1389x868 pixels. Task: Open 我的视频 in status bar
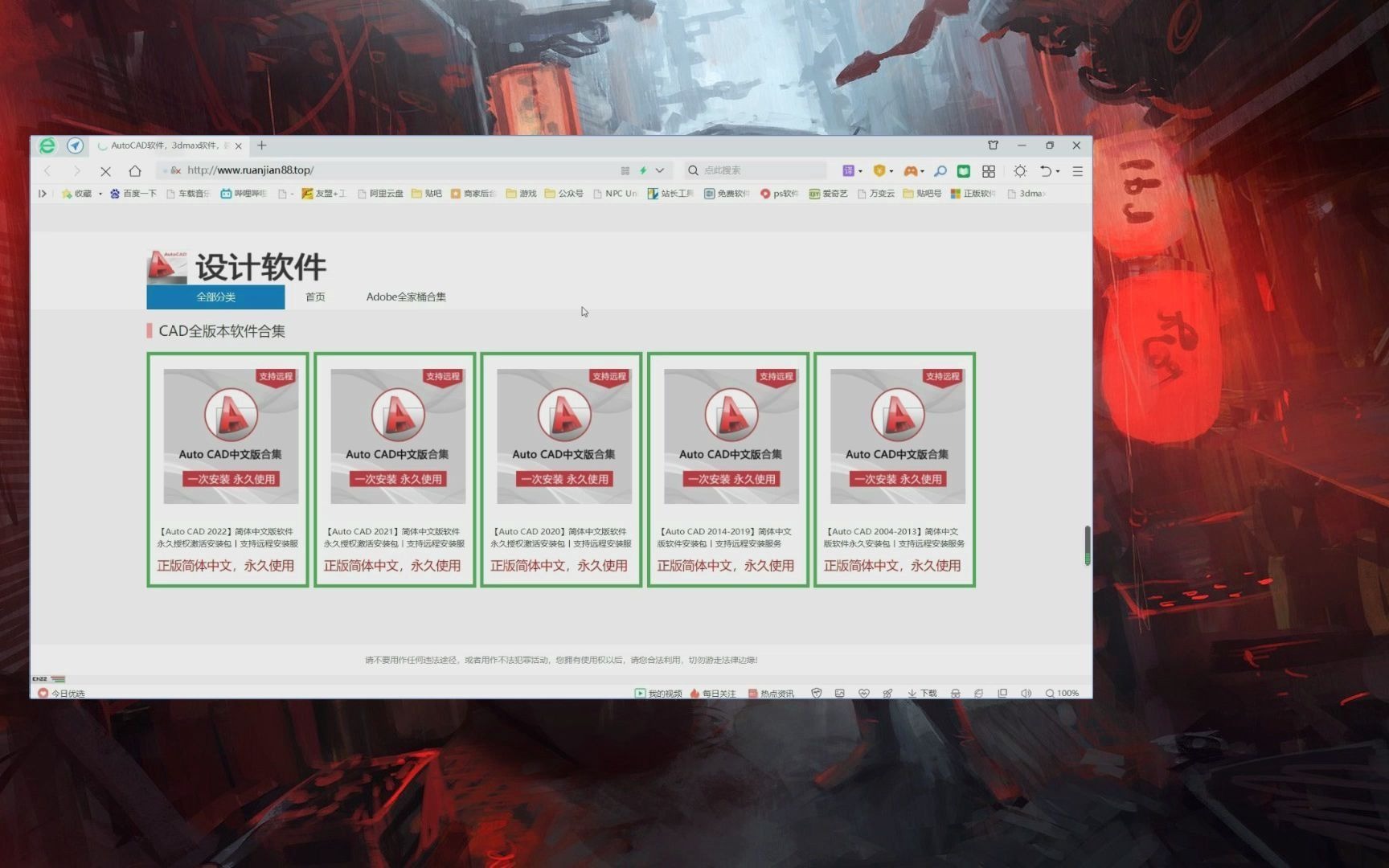658,693
